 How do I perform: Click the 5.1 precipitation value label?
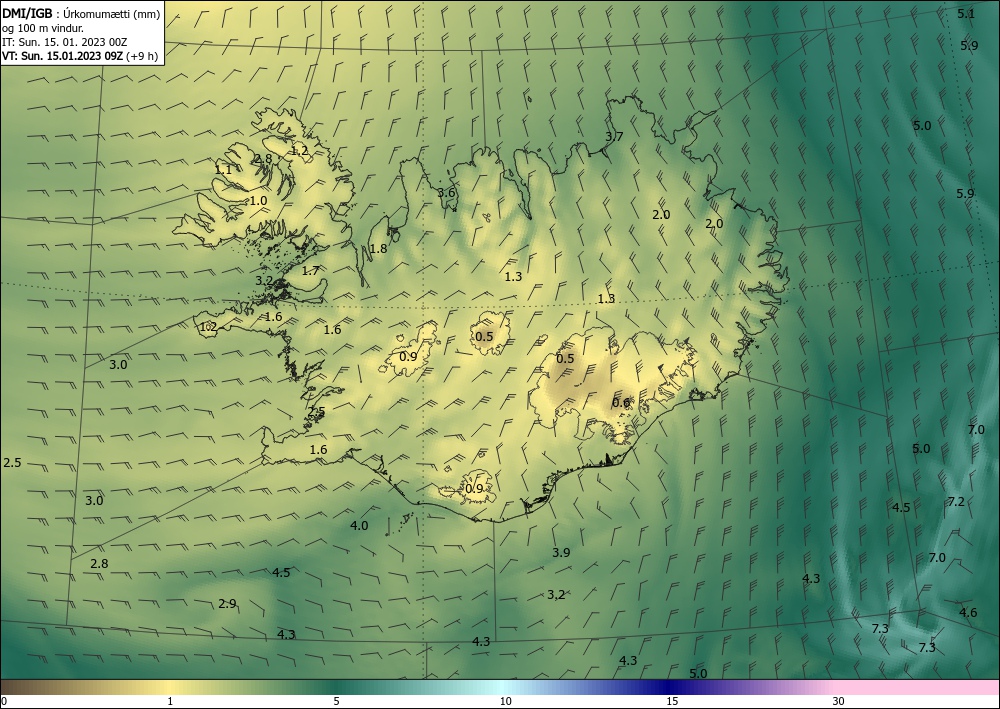click(966, 13)
